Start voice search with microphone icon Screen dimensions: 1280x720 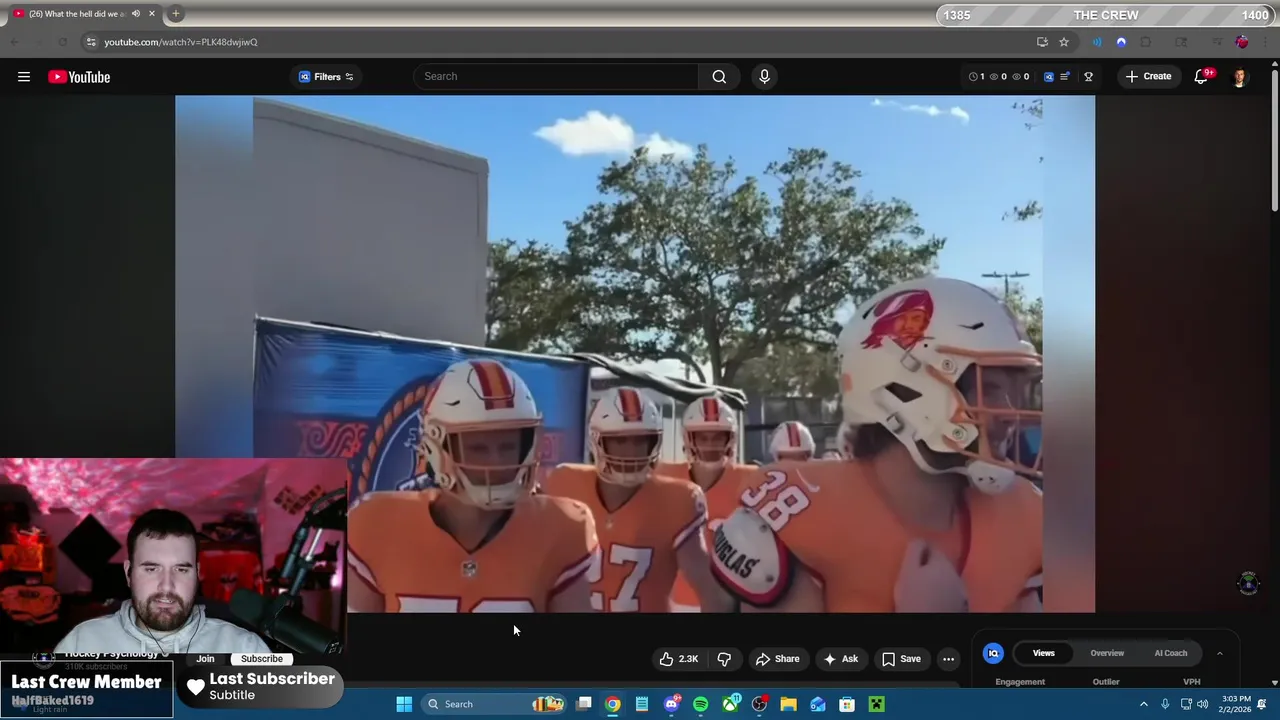click(x=764, y=76)
